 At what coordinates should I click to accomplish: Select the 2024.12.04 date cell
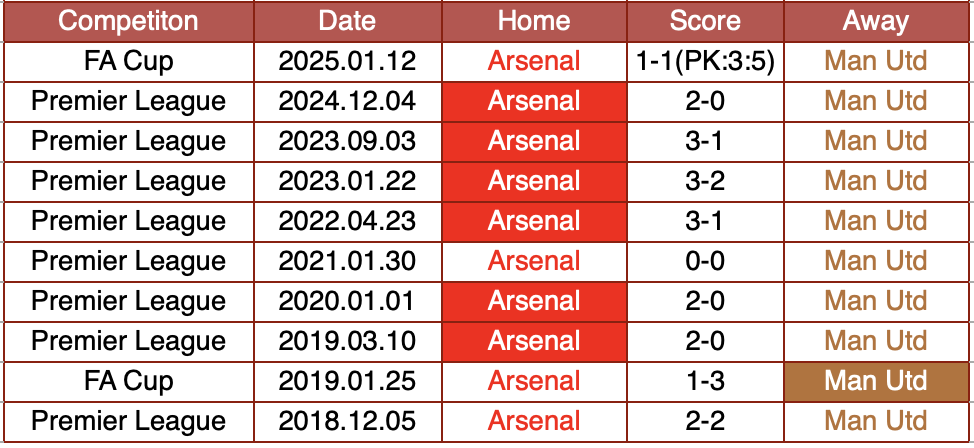click(x=347, y=101)
